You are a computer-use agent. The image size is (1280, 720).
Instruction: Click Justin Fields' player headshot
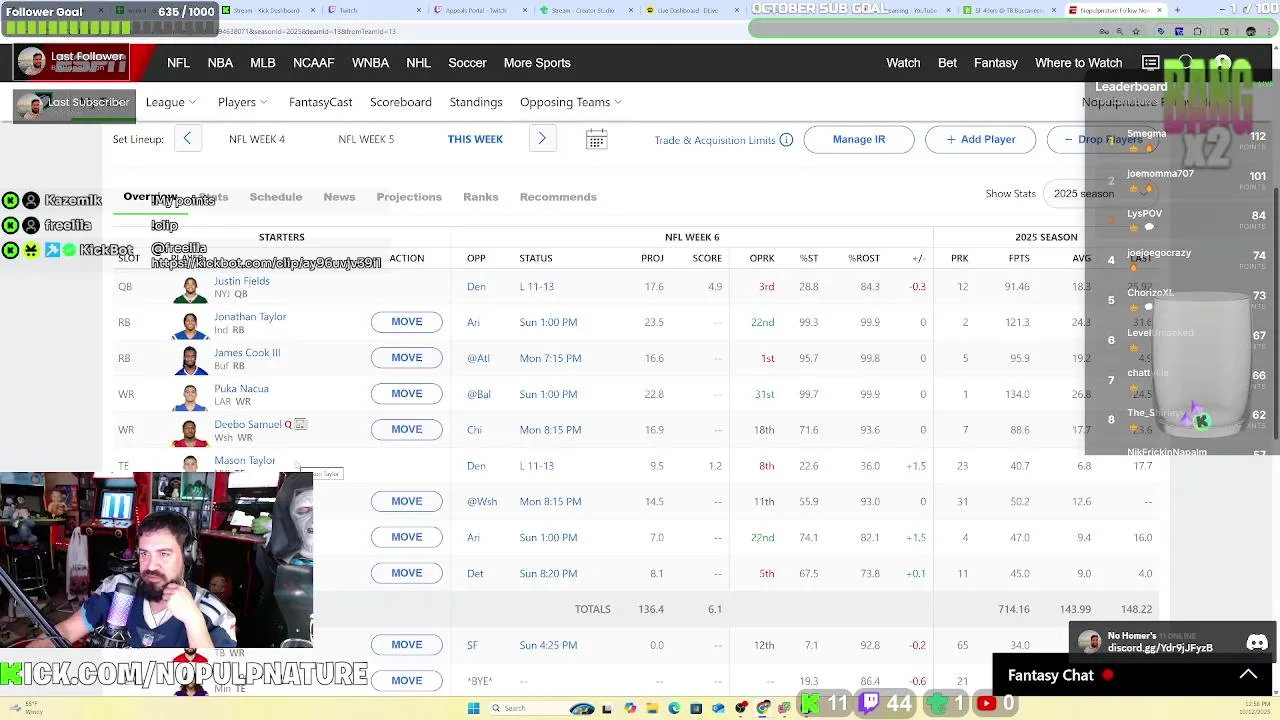190,288
